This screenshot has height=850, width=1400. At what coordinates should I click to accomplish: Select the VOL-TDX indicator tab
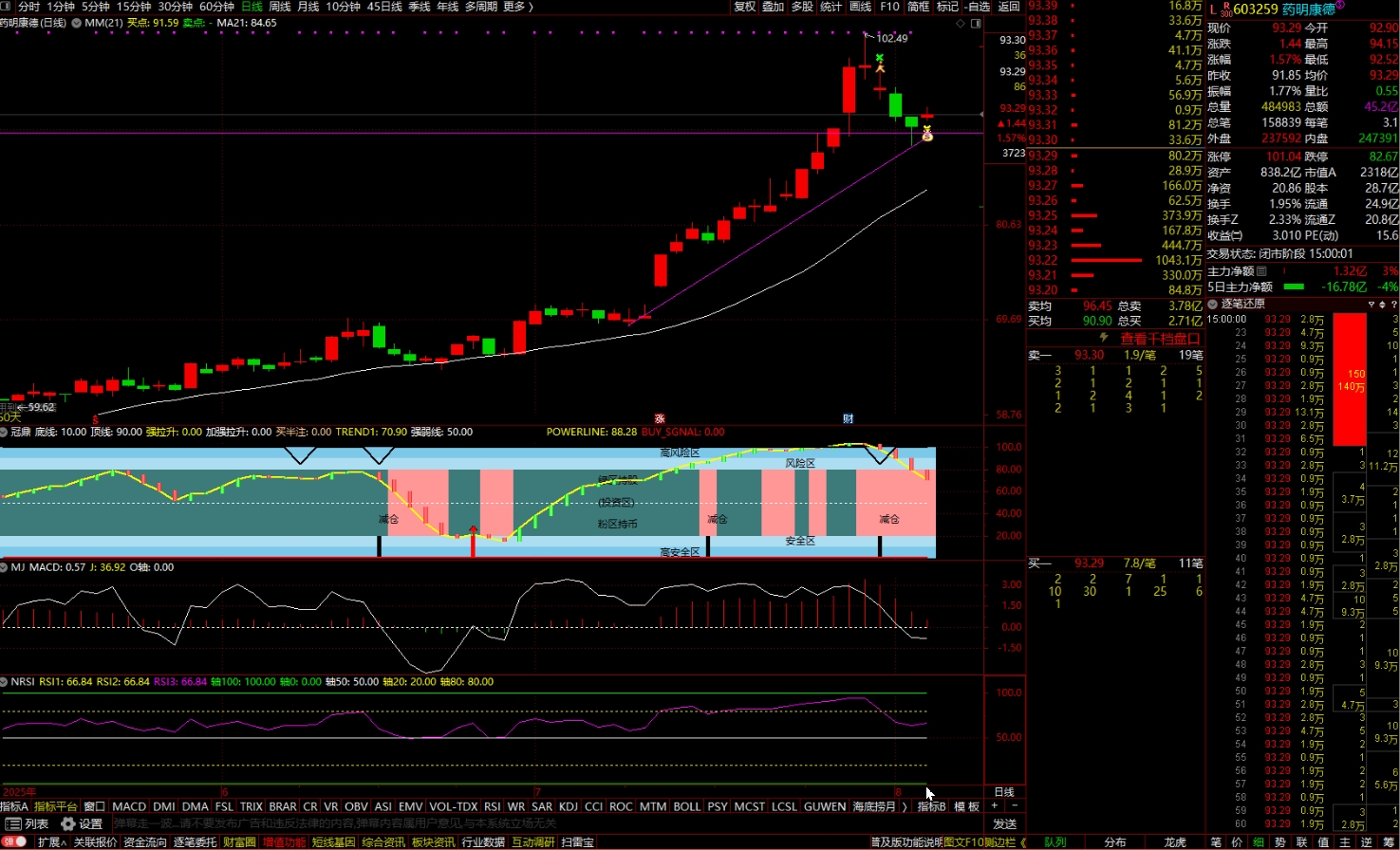(454, 806)
